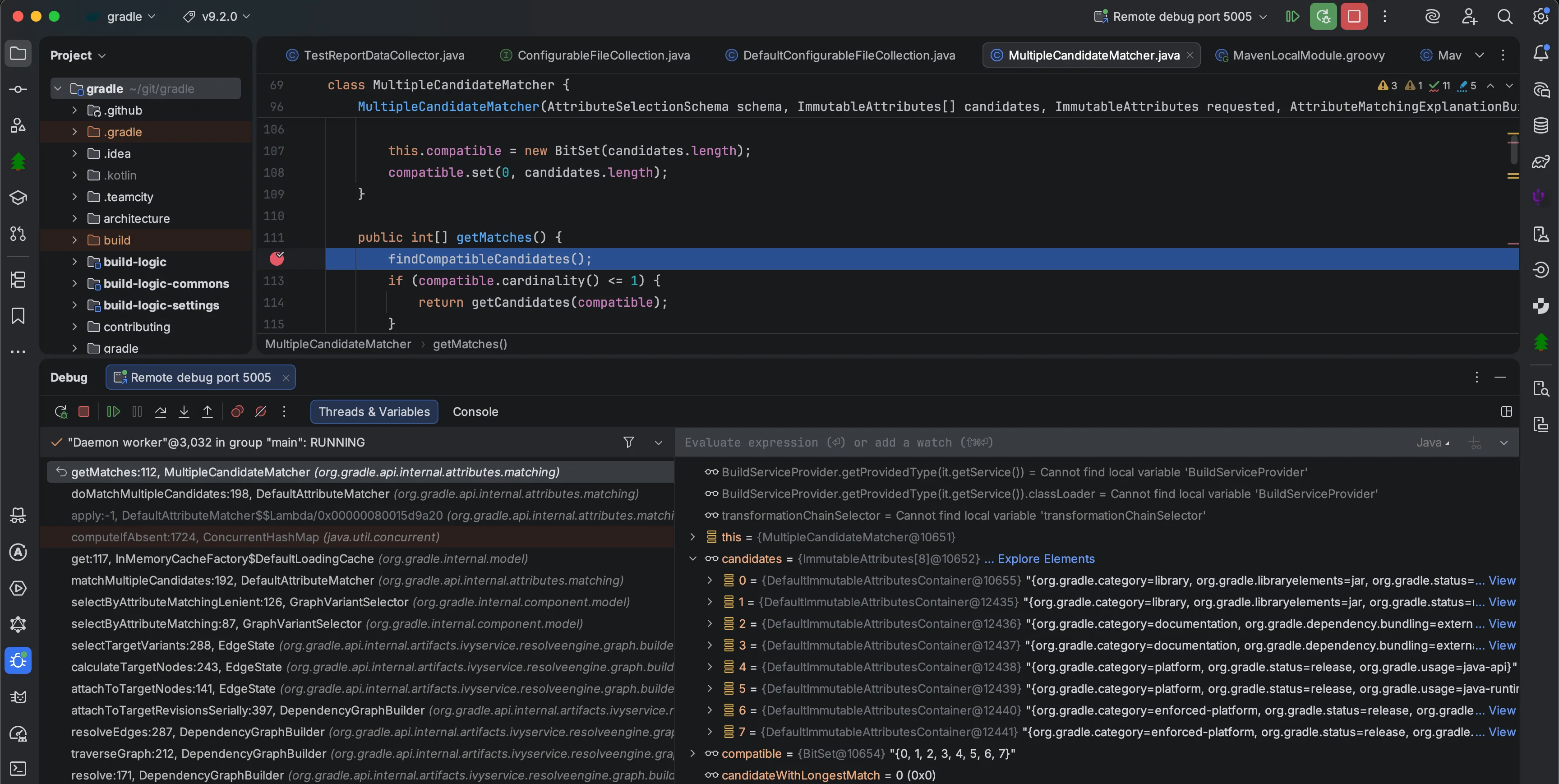Click the Step Out debug icon
Image resolution: width=1559 pixels, height=784 pixels.
coord(207,412)
